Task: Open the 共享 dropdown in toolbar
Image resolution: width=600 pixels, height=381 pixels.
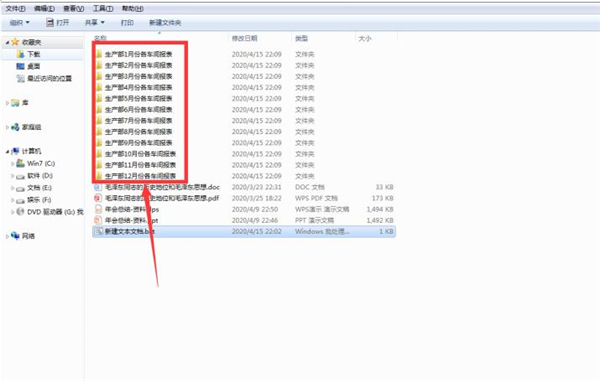Action: tap(95, 23)
